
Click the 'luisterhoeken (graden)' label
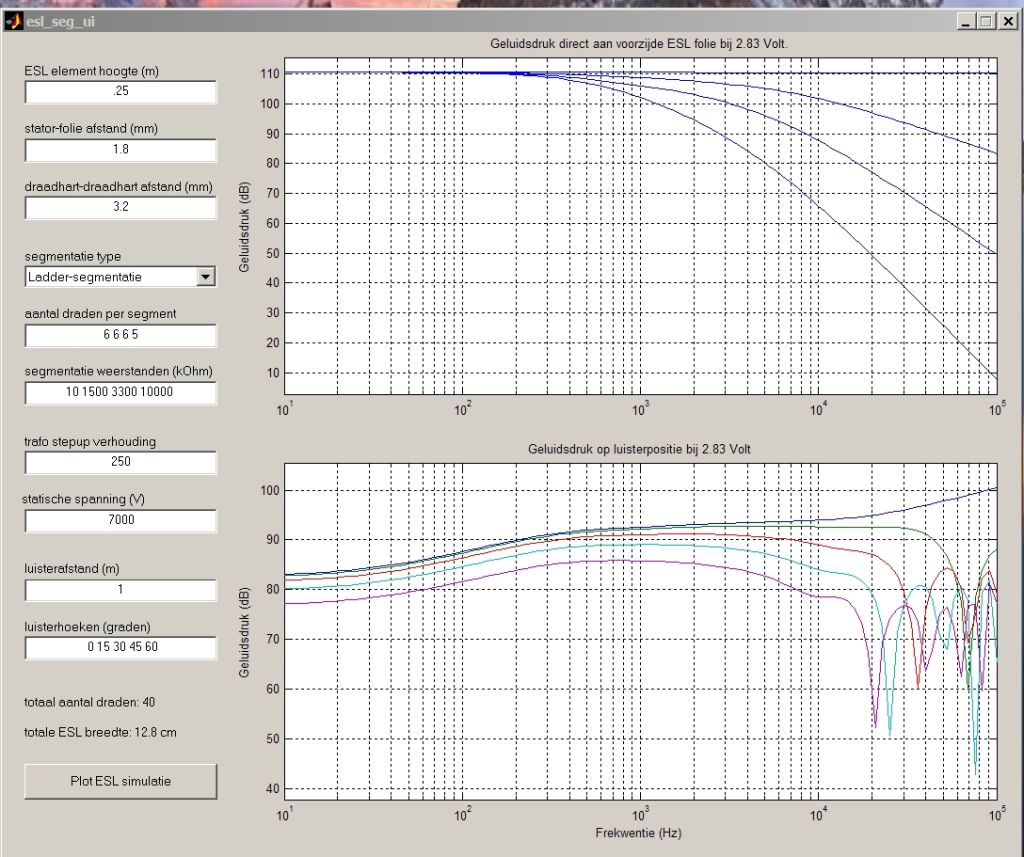(x=88, y=627)
